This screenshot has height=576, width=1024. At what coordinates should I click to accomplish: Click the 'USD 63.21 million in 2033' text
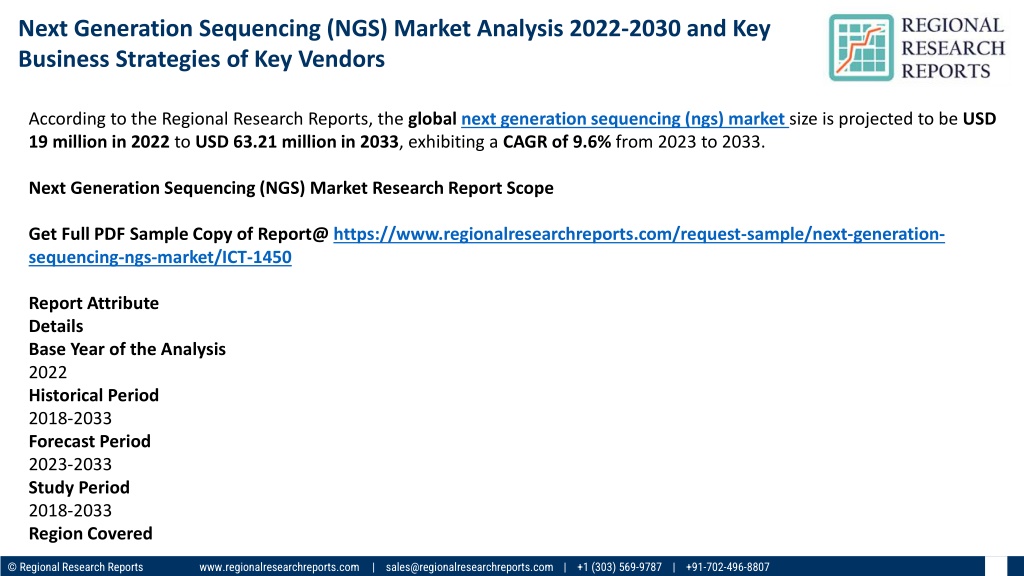pyautogui.click(x=296, y=142)
